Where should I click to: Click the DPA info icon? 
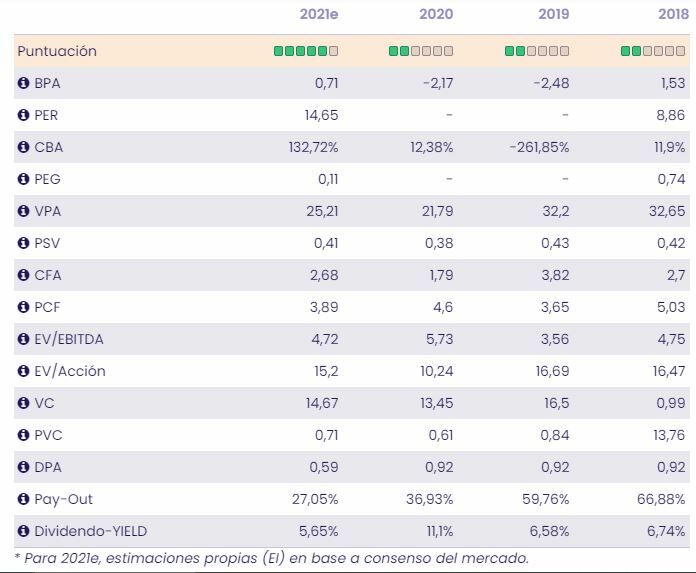click(x=24, y=467)
